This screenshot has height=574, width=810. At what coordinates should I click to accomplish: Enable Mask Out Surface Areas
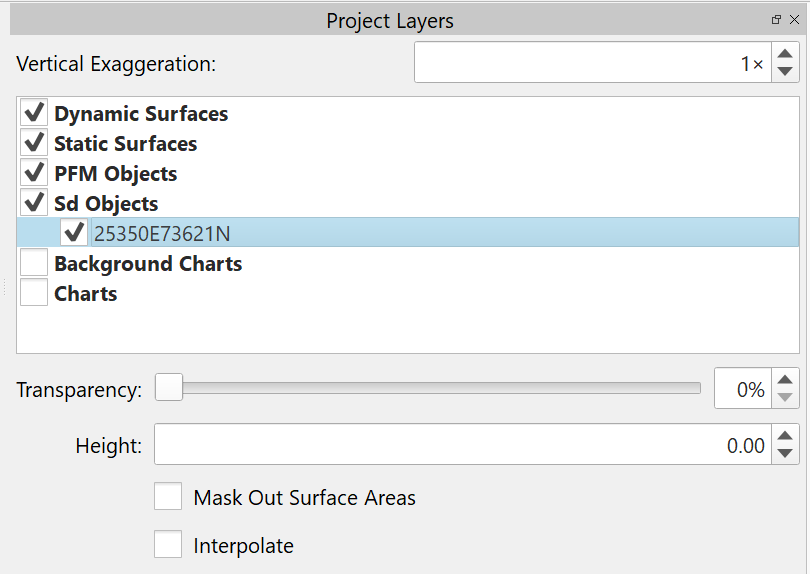(x=168, y=497)
